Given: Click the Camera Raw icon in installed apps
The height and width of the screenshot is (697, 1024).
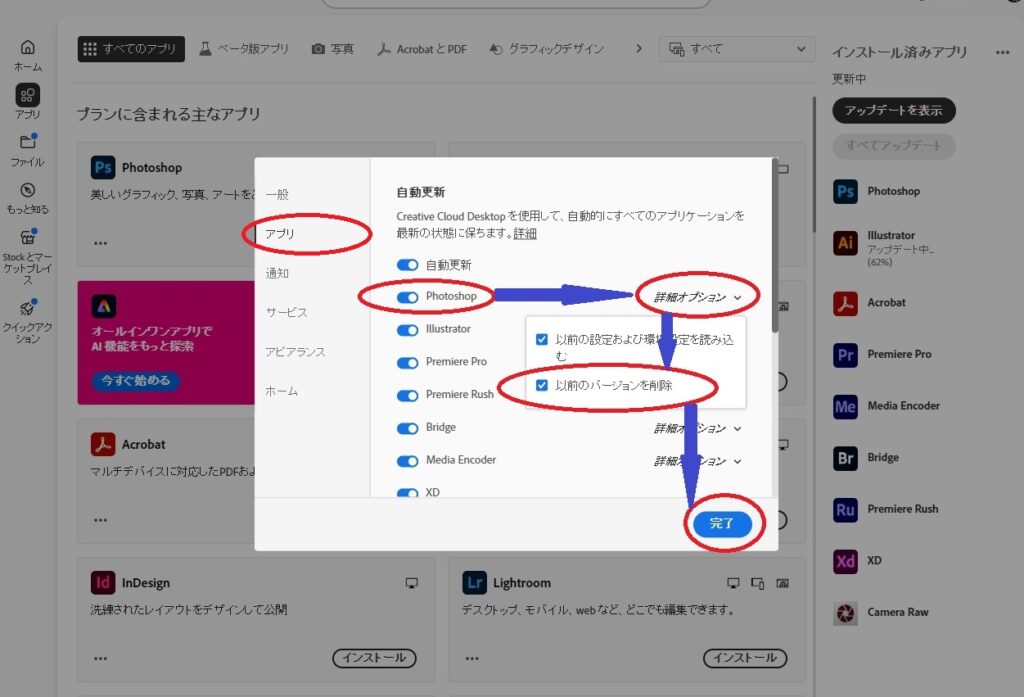Looking at the screenshot, I should click(845, 613).
